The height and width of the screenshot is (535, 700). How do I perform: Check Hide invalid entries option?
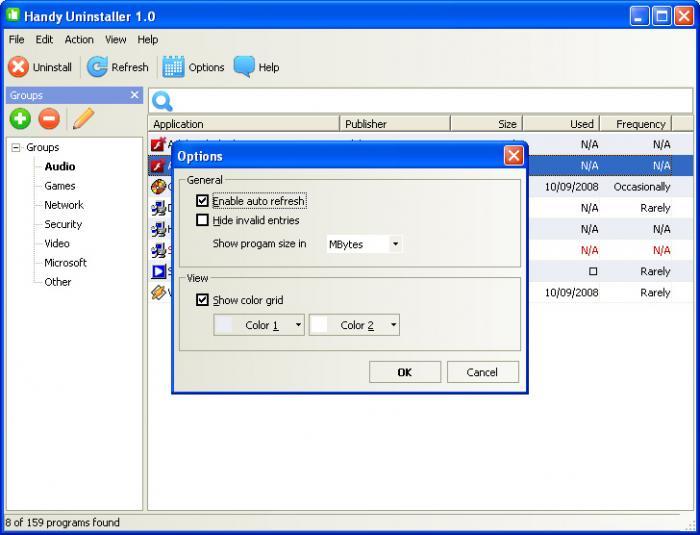tap(202, 220)
